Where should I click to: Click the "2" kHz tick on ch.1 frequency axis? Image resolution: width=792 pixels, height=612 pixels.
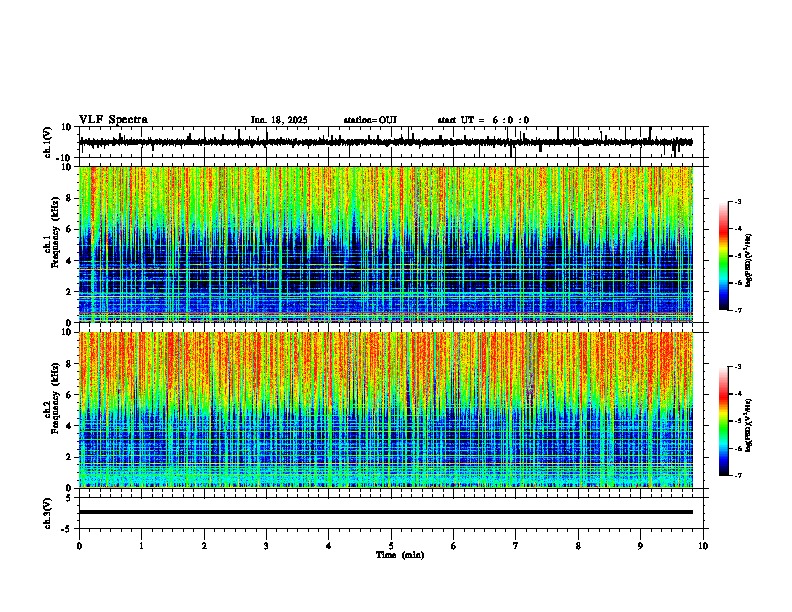coord(70,291)
